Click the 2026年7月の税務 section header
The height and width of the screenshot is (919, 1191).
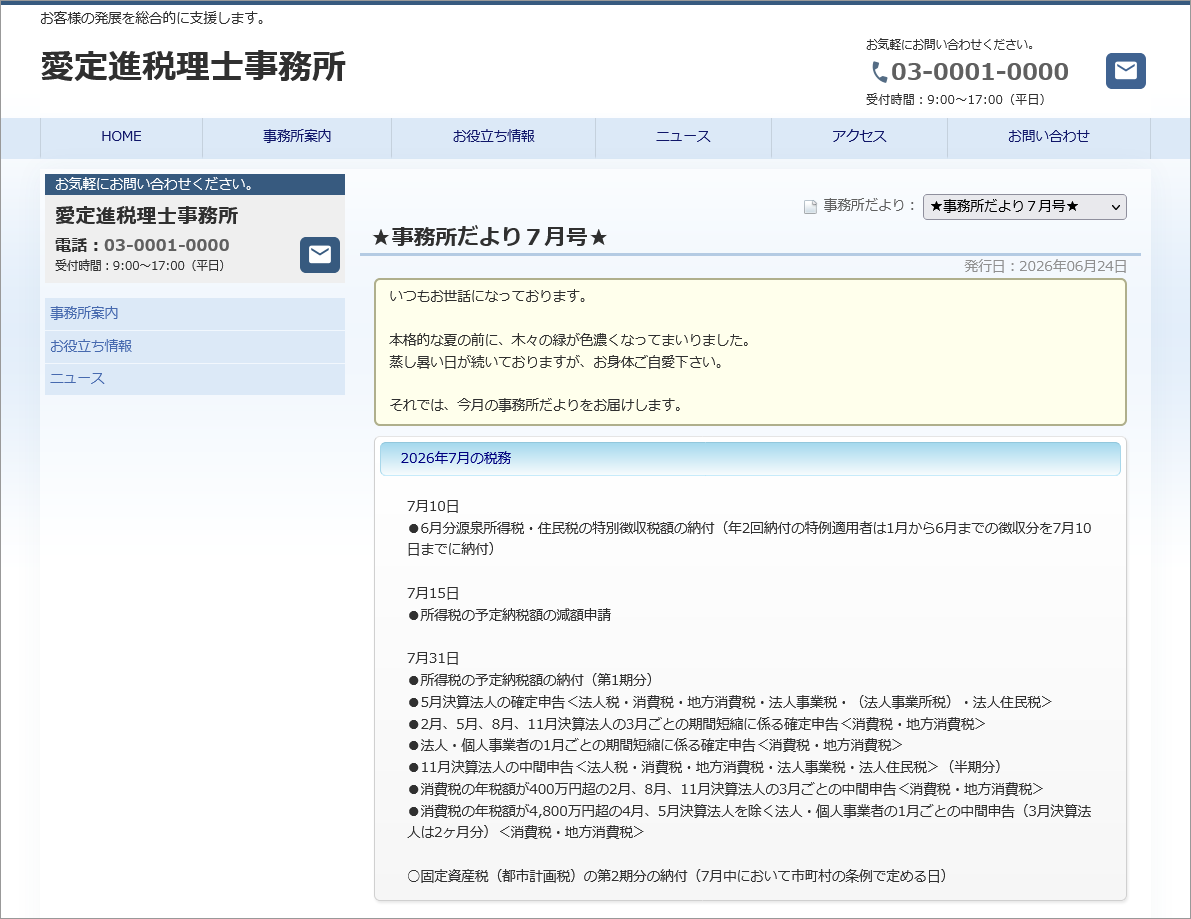click(750, 458)
